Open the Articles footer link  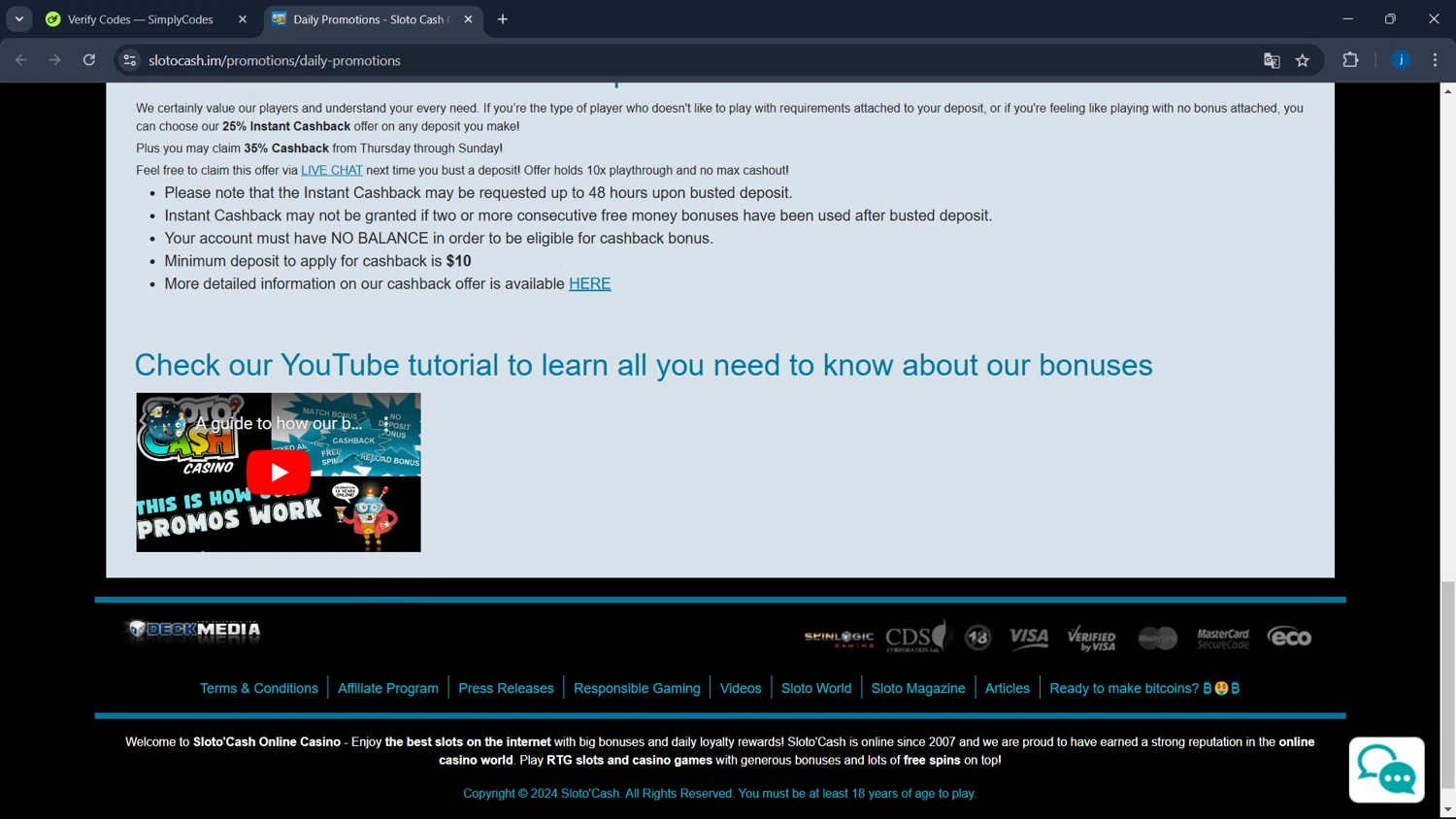pyautogui.click(x=1008, y=688)
